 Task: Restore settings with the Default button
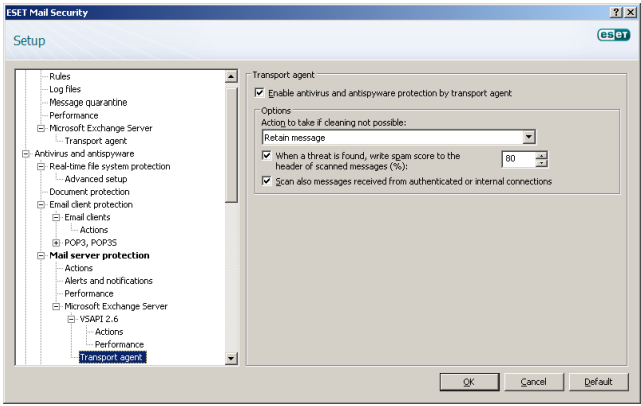pos(598,382)
